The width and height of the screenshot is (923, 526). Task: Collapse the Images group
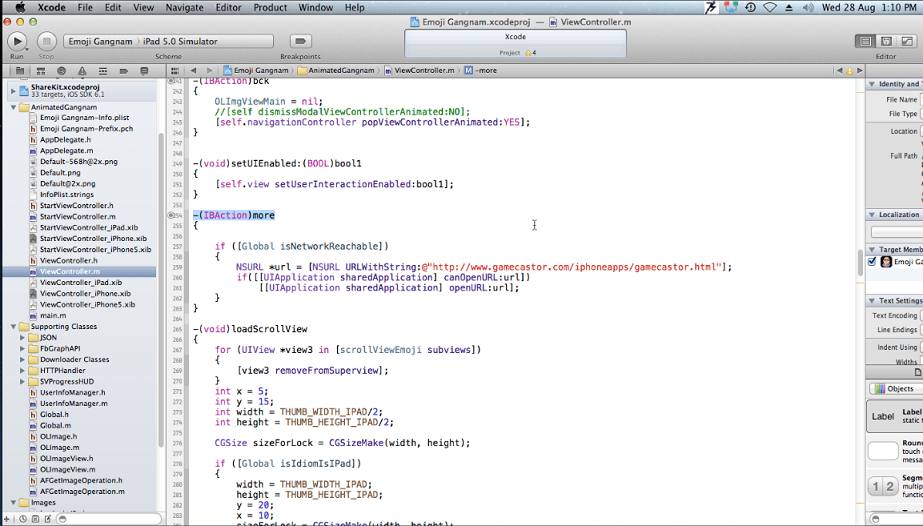click(x=14, y=502)
